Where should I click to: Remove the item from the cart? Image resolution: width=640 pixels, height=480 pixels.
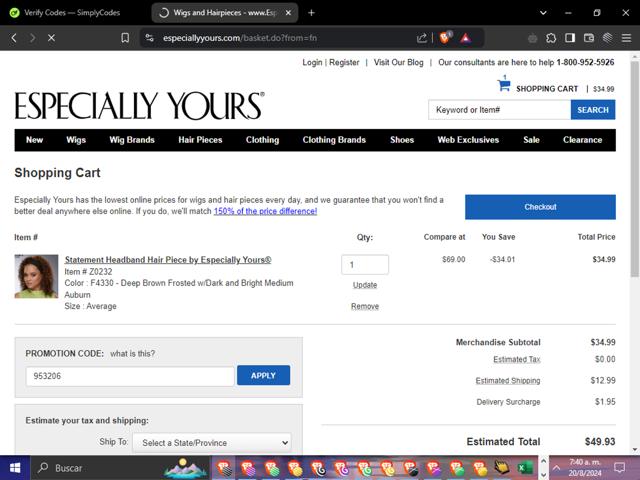[365, 306]
